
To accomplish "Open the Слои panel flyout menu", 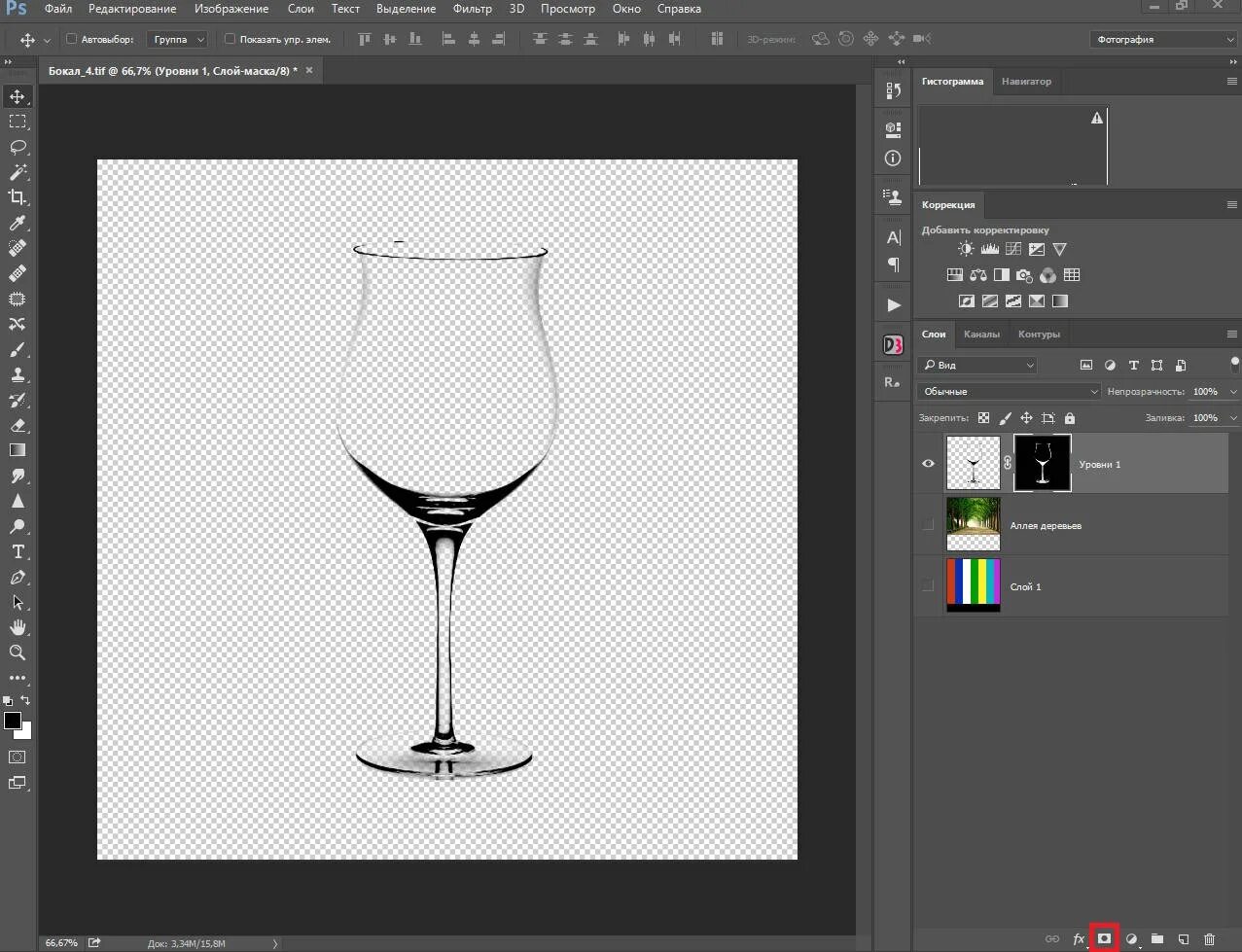I will pos(1231,334).
